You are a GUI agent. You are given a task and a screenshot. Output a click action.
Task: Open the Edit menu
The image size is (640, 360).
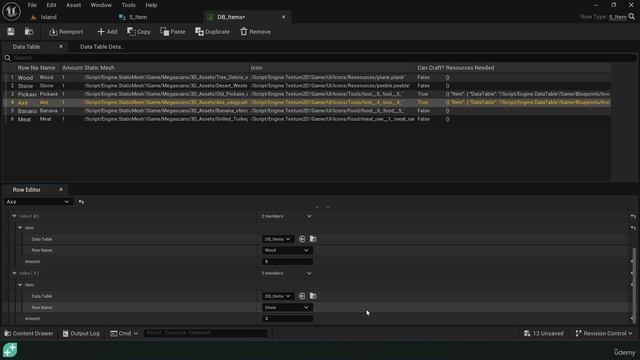point(51,5)
